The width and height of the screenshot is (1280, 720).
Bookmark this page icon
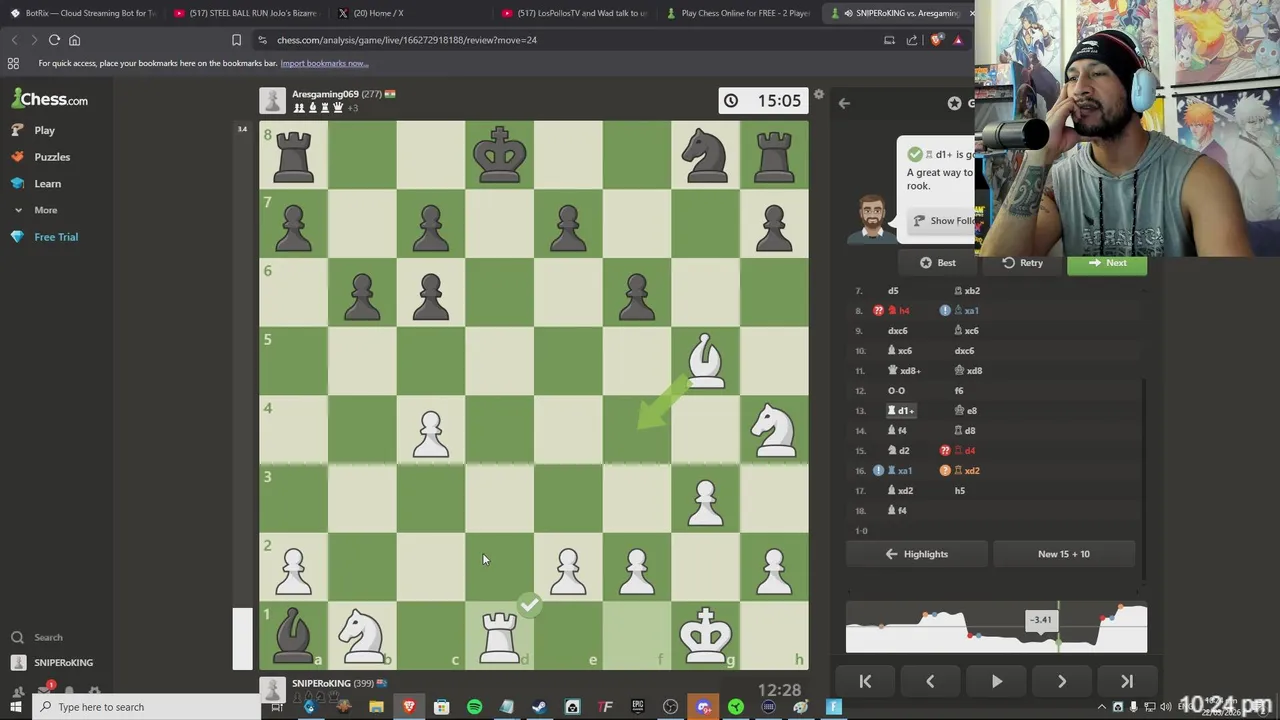pyautogui.click(x=236, y=40)
